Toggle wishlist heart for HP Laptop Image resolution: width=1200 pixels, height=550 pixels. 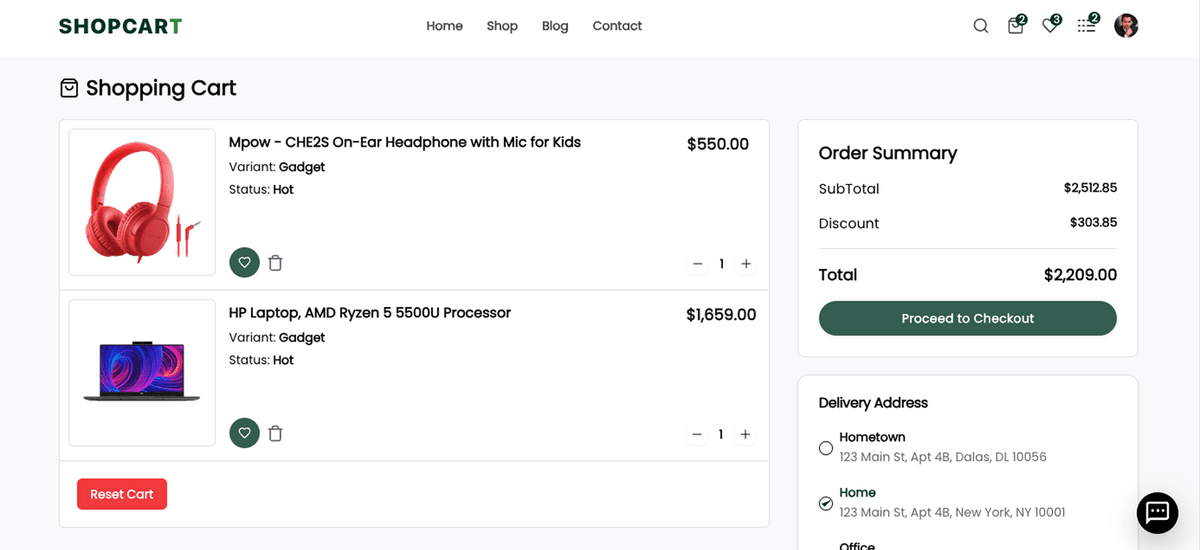[x=244, y=434]
